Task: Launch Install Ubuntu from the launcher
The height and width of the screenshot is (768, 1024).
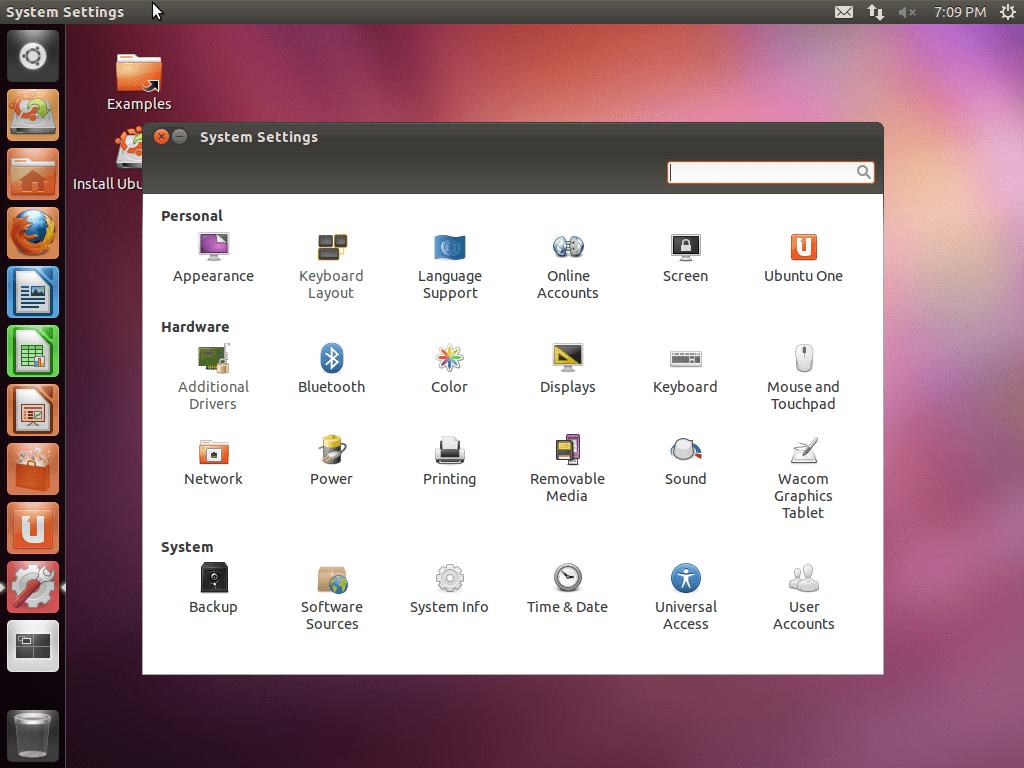Action: point(33,115)
